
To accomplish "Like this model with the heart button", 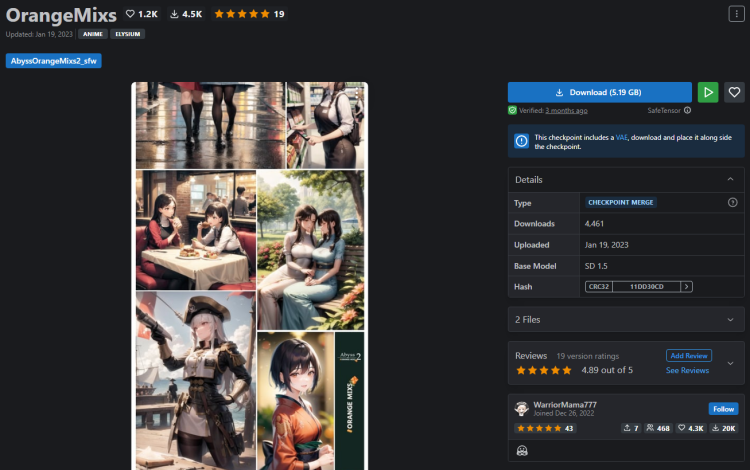I will 734,92.
